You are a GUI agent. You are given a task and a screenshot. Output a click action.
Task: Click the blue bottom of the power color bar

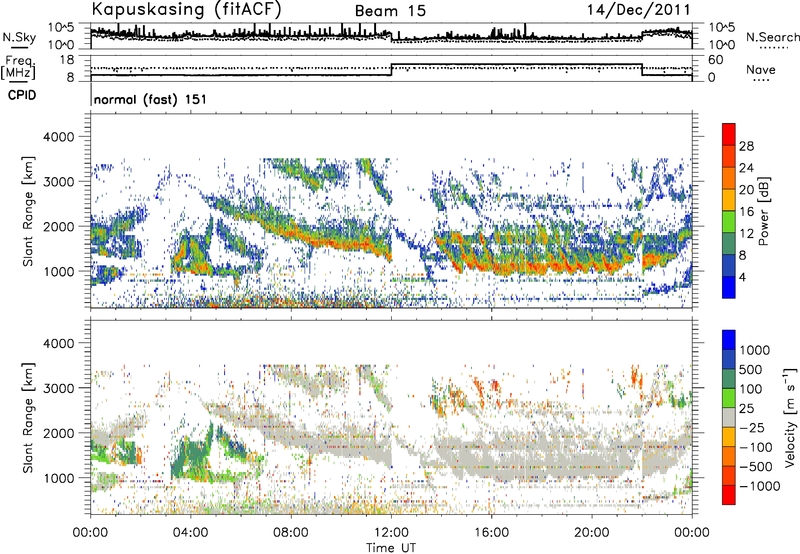(729, 287)
